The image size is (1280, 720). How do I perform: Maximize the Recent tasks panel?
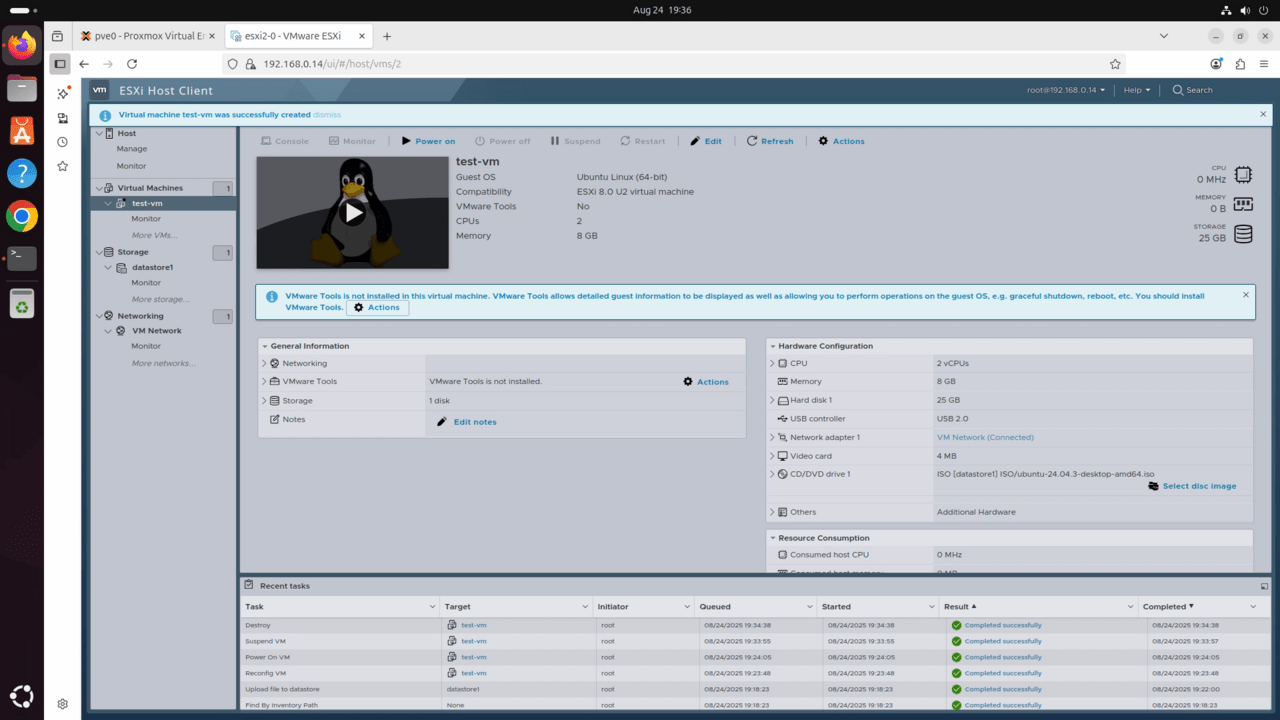tap(1264, 586)
